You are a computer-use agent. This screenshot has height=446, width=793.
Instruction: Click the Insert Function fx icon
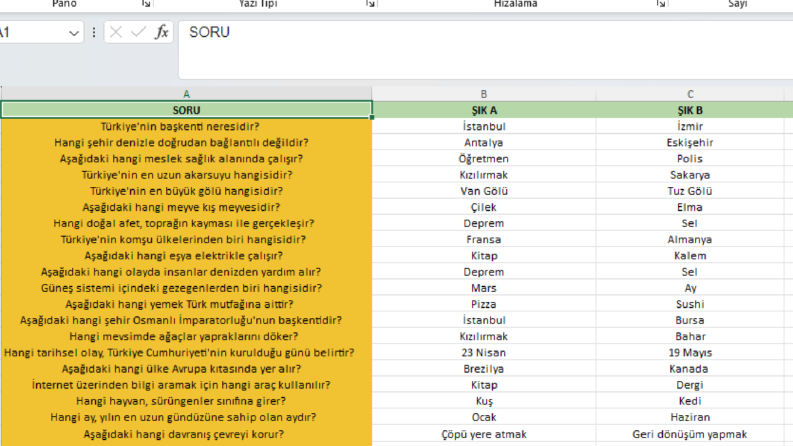161,32
